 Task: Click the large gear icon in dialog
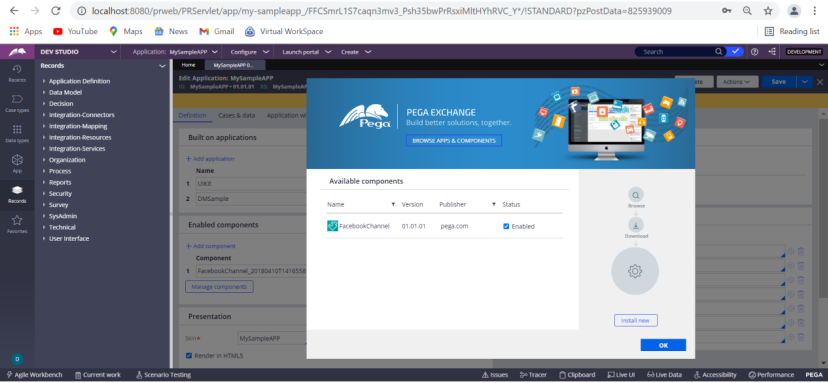pos(635,272)
